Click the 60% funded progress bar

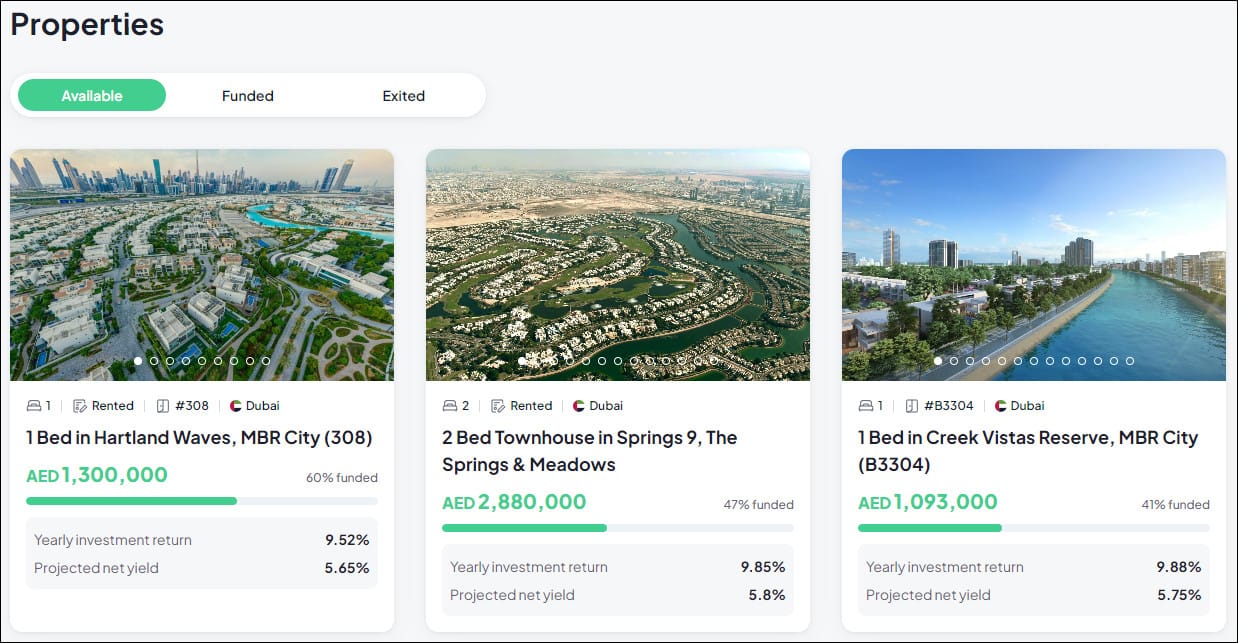tap(202, 501)
